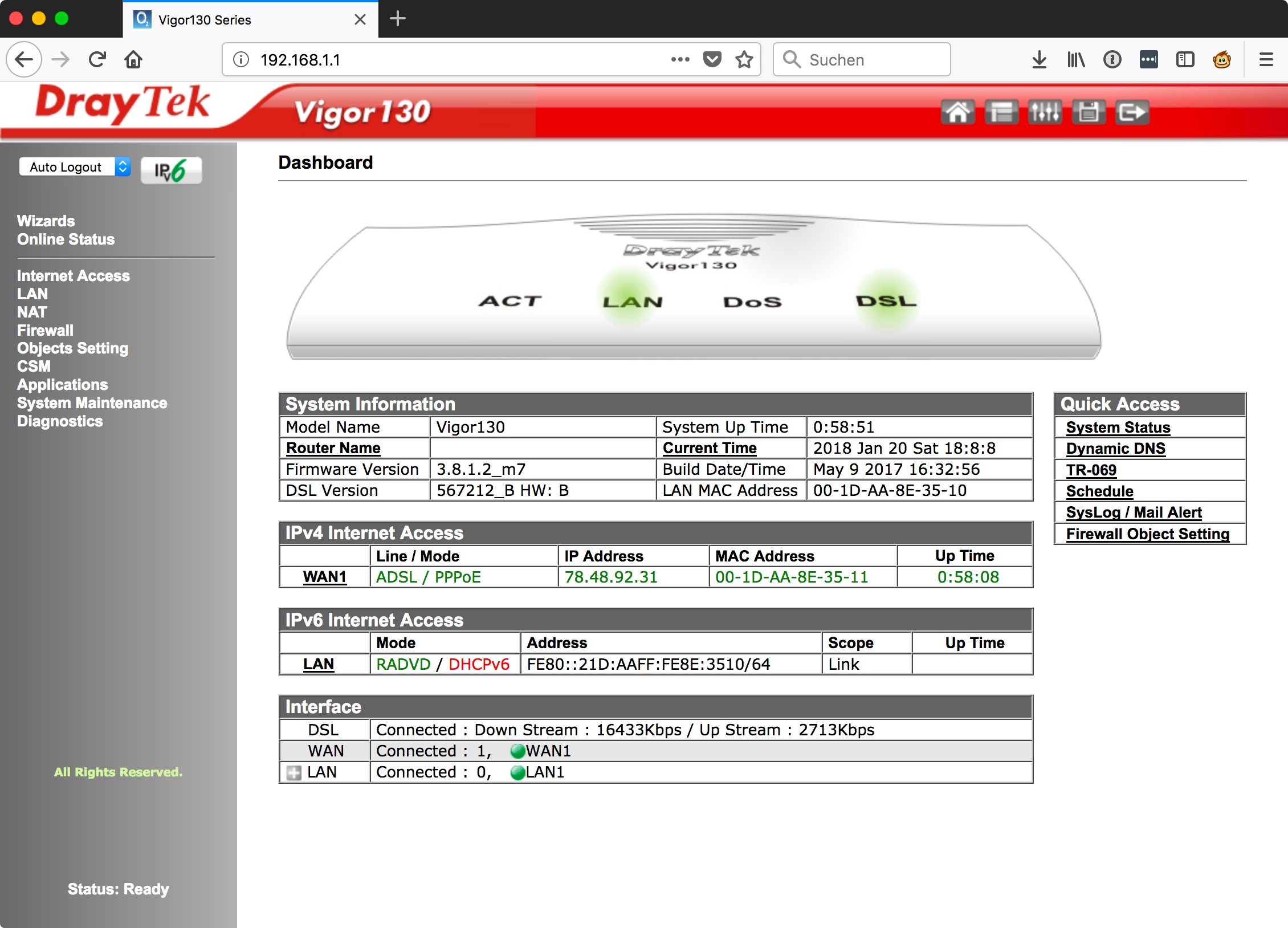Open Internet Access in sidebar menu
Screen dimensions: 1288x928
[73, 276]
